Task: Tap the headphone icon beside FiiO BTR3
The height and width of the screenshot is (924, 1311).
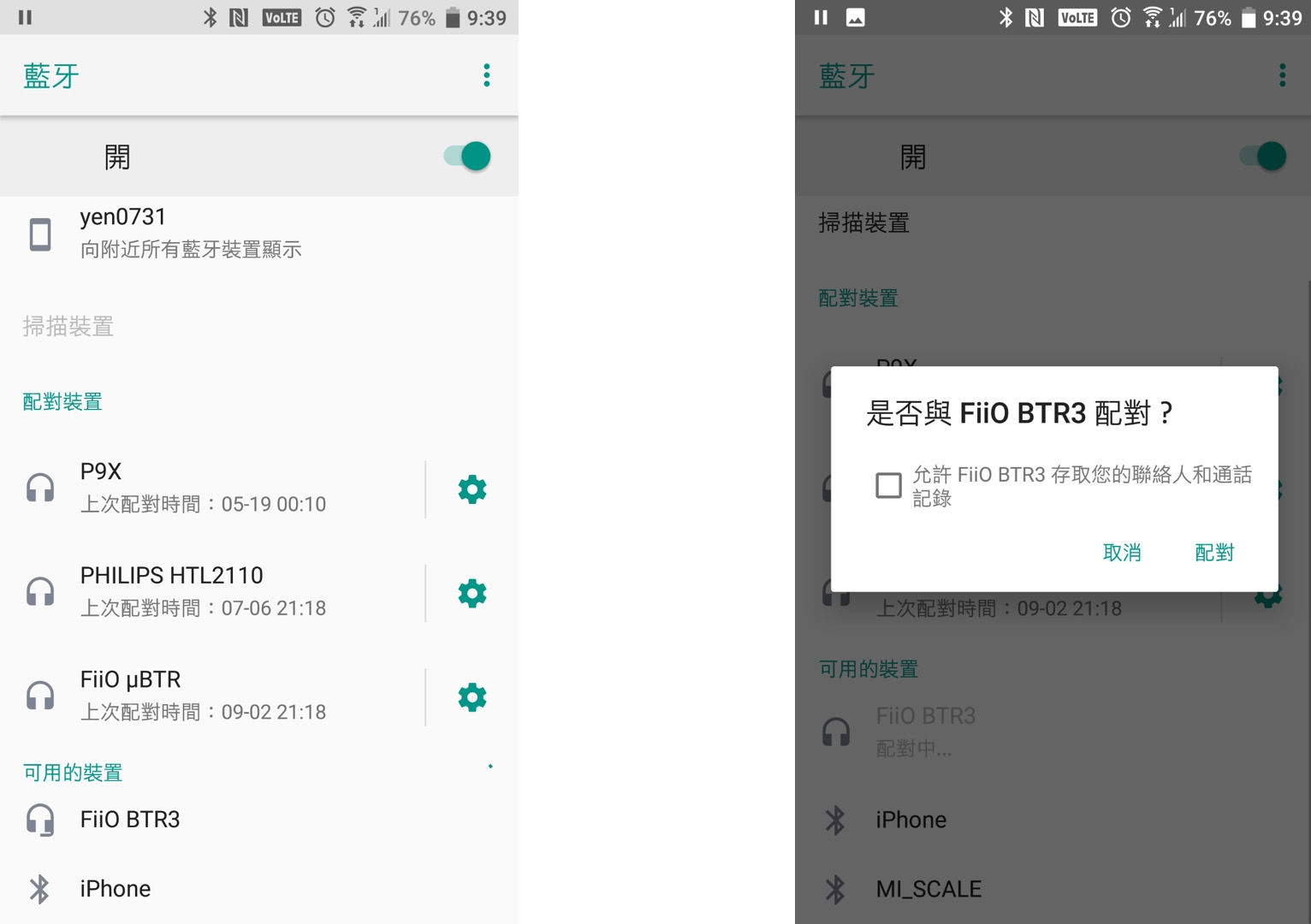Action: tap(40, 820)
